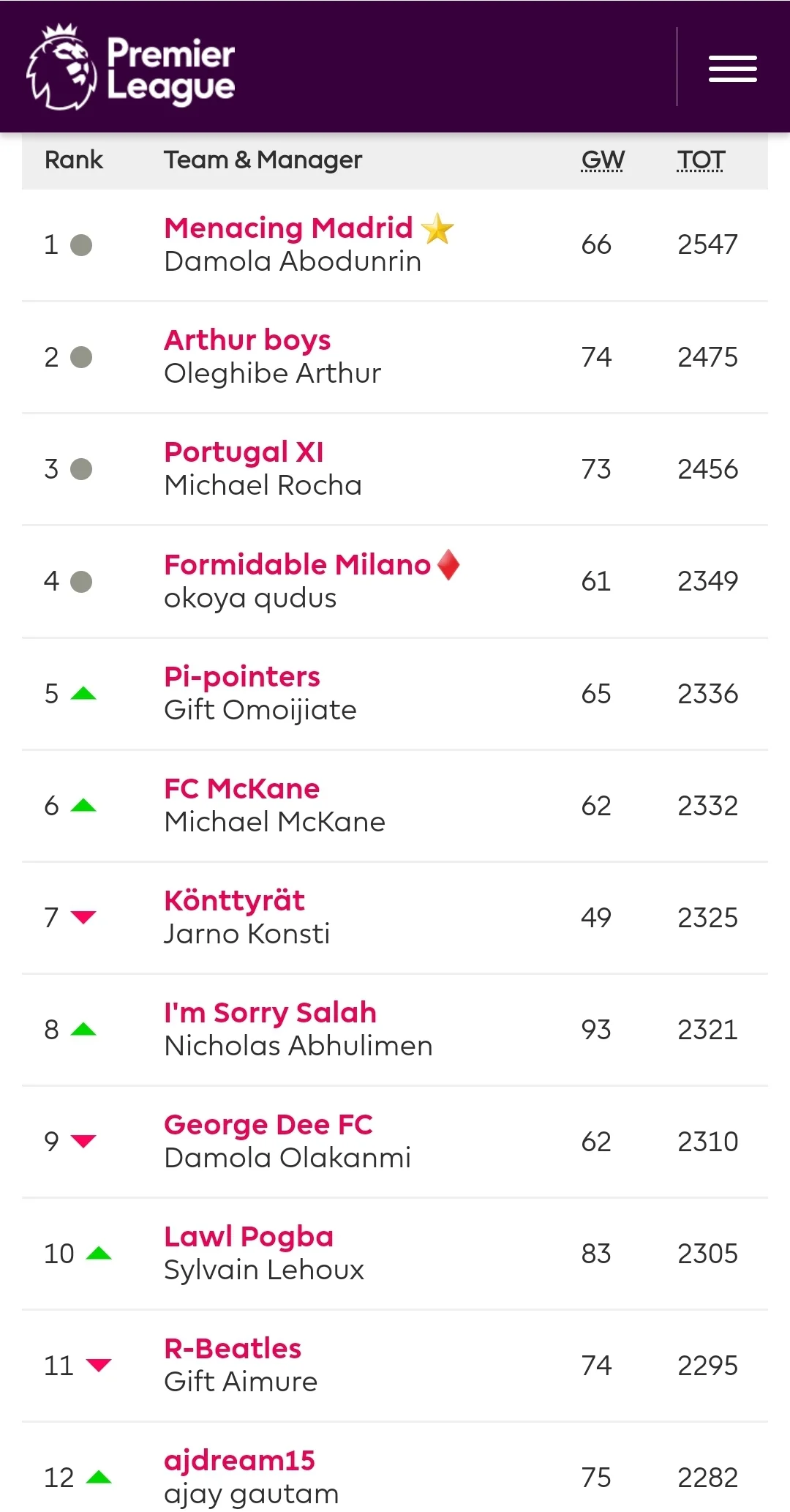Click the green up arrow next to Pi-pointers
This screenshot has height=1512, width=790.
click(x=83, y=695)
